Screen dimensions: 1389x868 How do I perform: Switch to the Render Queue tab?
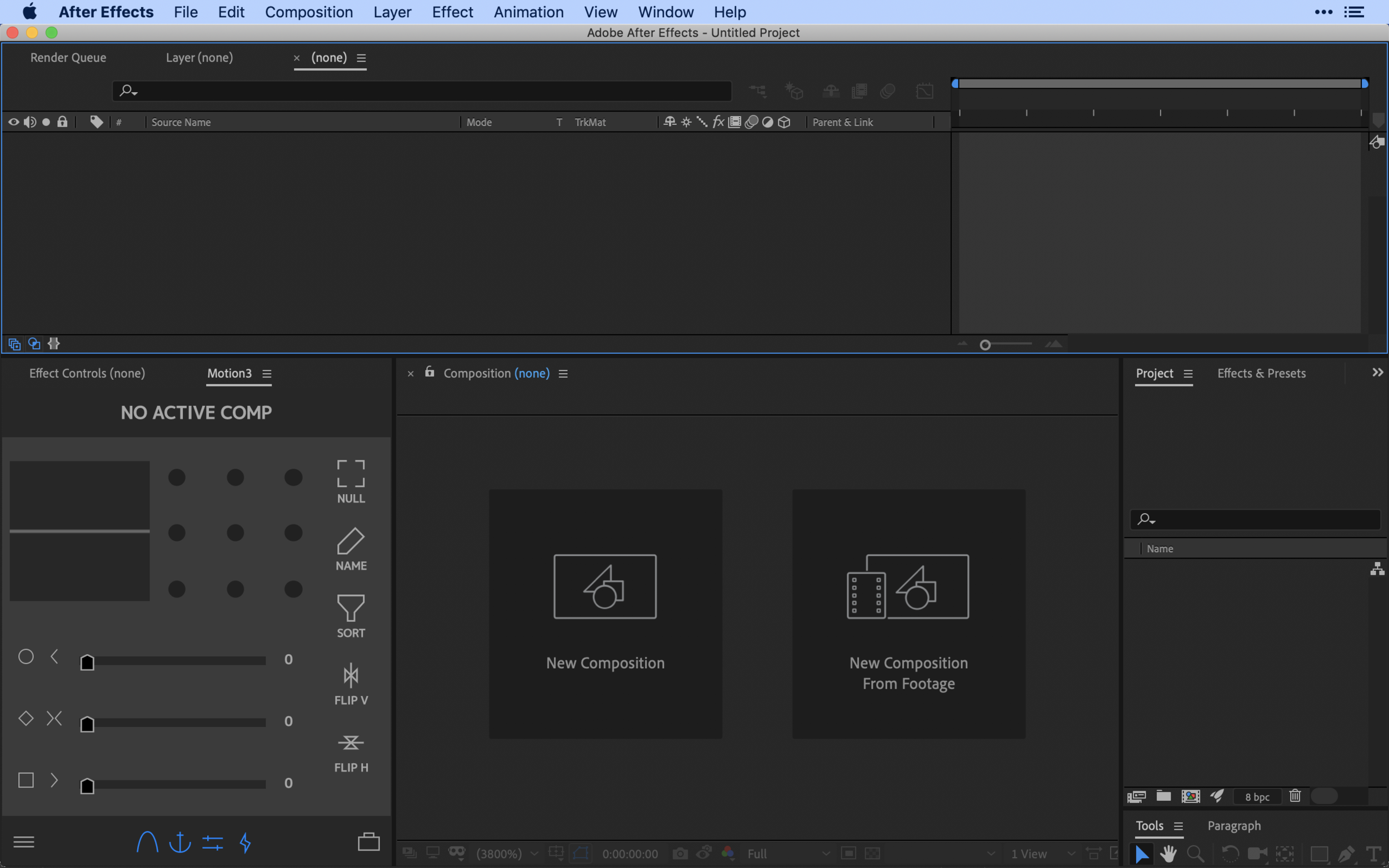click(68, 57)
